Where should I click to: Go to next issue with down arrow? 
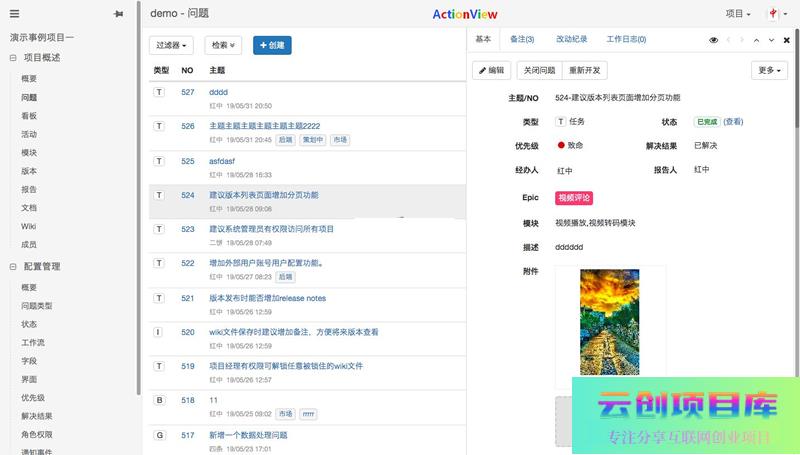771,40
